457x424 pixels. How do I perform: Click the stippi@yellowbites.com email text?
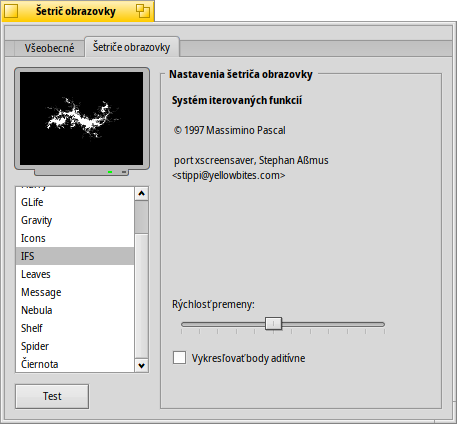pos(229,175)
